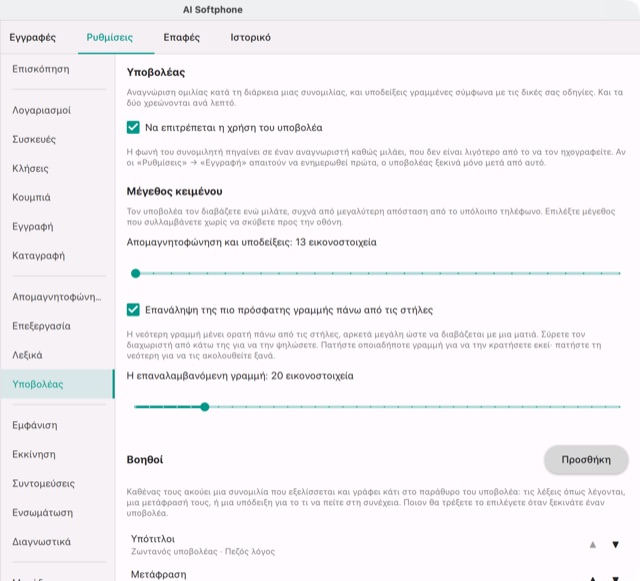The width and height of the screenshot is (640, 581).
Task: Open Επεξεργασία settings section
Action: (57, 326)
